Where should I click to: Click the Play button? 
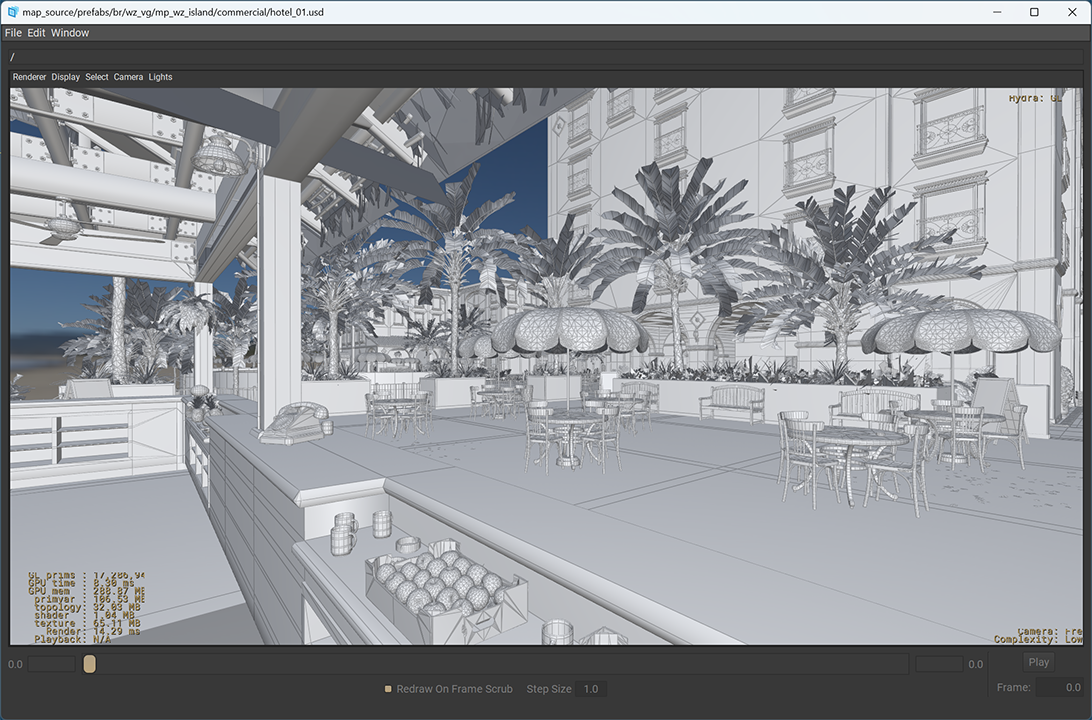coord(1038,662)
